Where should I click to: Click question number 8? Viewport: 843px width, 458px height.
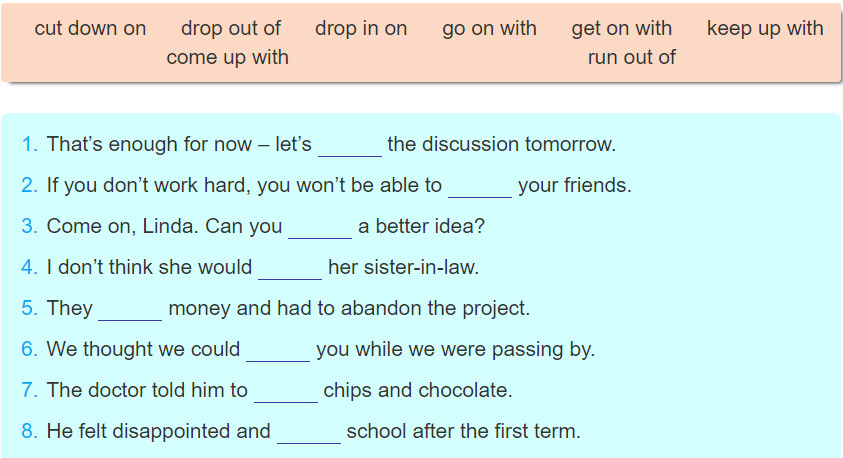(x=30, y=431)
